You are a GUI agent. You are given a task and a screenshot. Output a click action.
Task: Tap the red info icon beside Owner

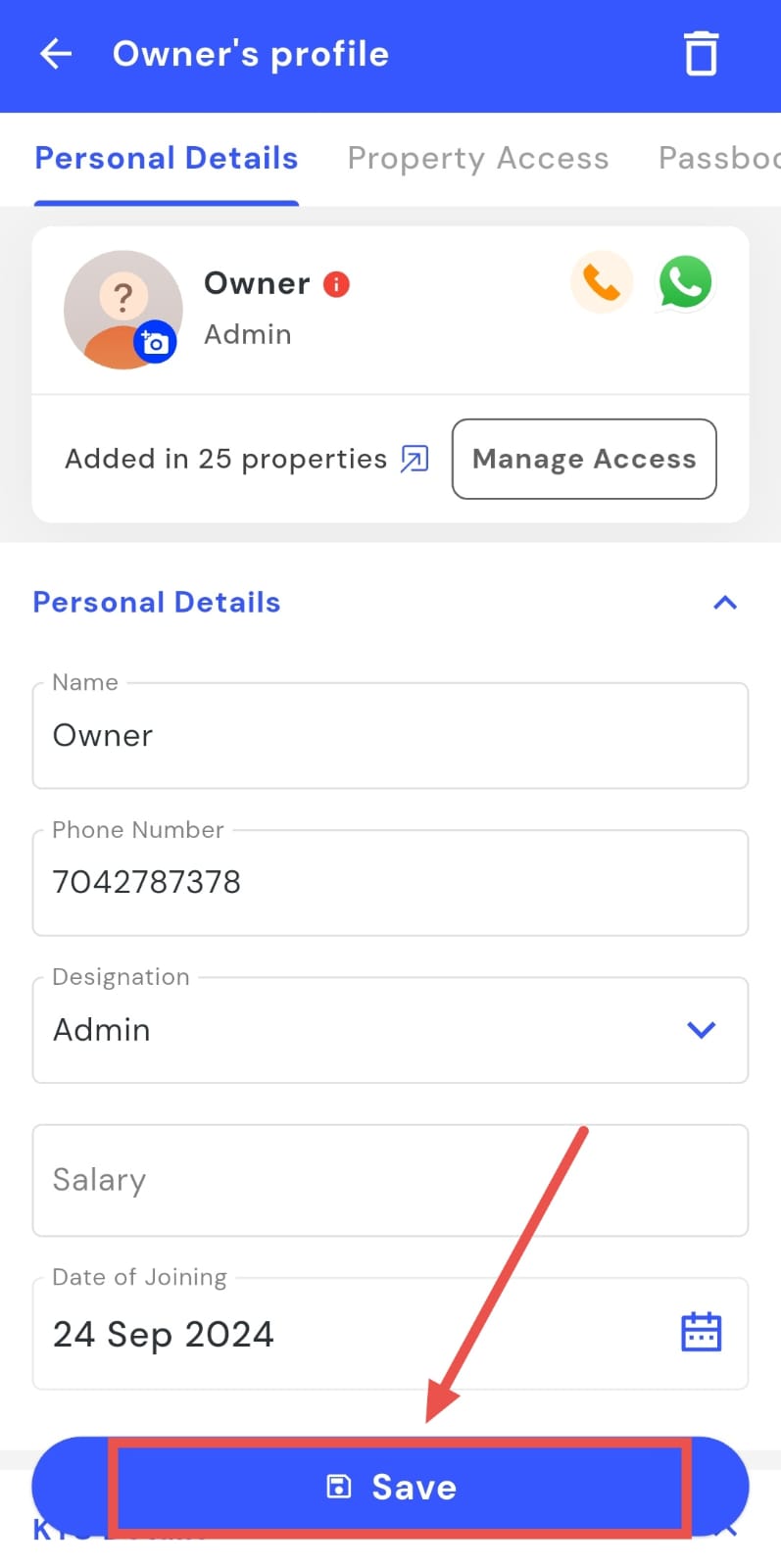coord(336,284)
